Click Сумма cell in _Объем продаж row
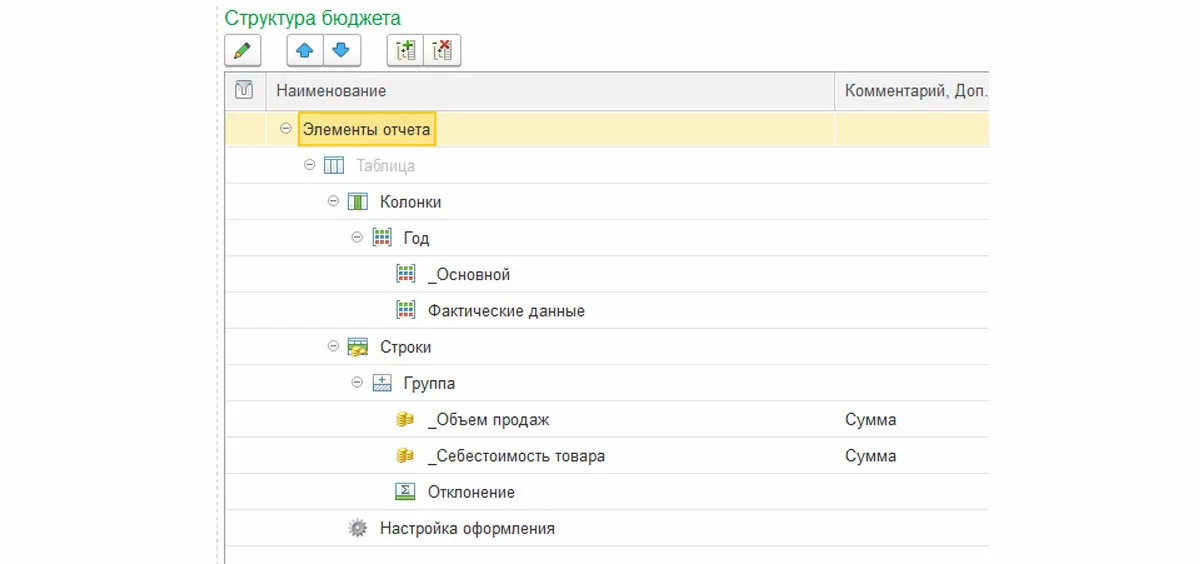 click(x=871, y=420)
